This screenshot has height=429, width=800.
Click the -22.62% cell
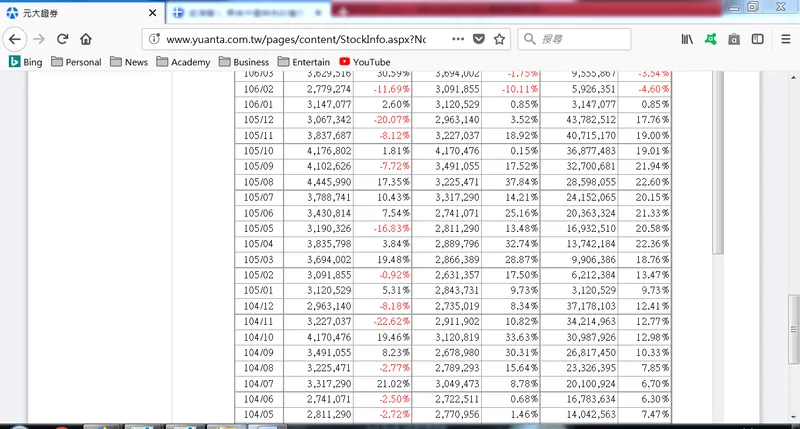[x=391, y=321]
